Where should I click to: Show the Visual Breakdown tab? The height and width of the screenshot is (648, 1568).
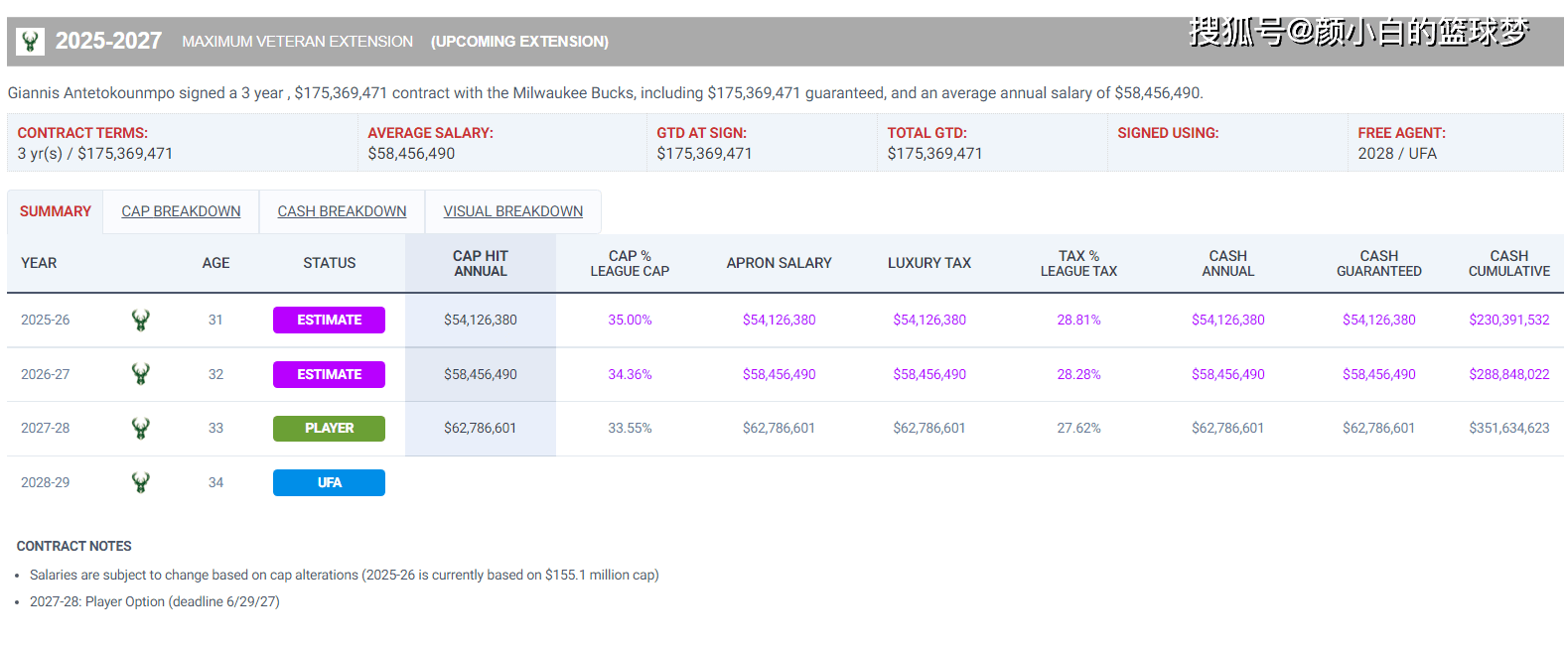pos(513,211)
